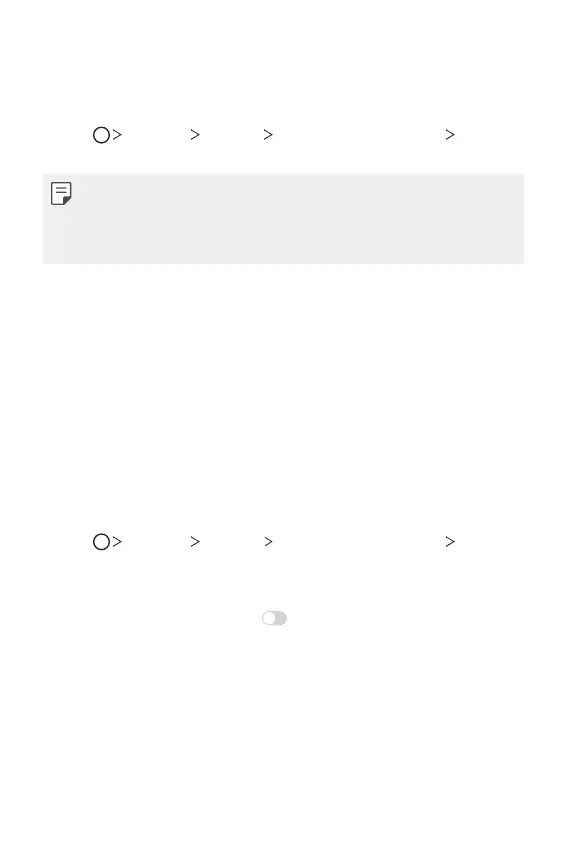The width and height of the screenshot is (567, 850).
Task: Click second chevron in the upper navigation path
Action: (x=195, y=134)
